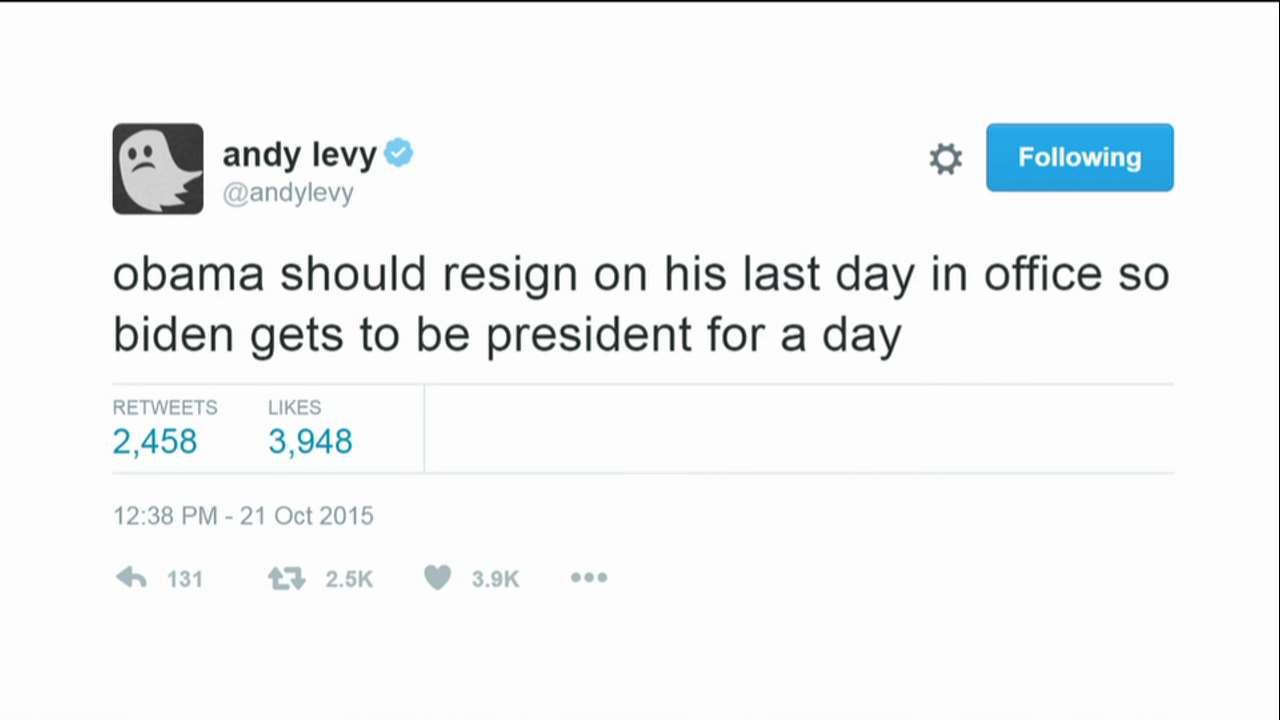
Task: Click the LIKES label
Action: point(294,407)
